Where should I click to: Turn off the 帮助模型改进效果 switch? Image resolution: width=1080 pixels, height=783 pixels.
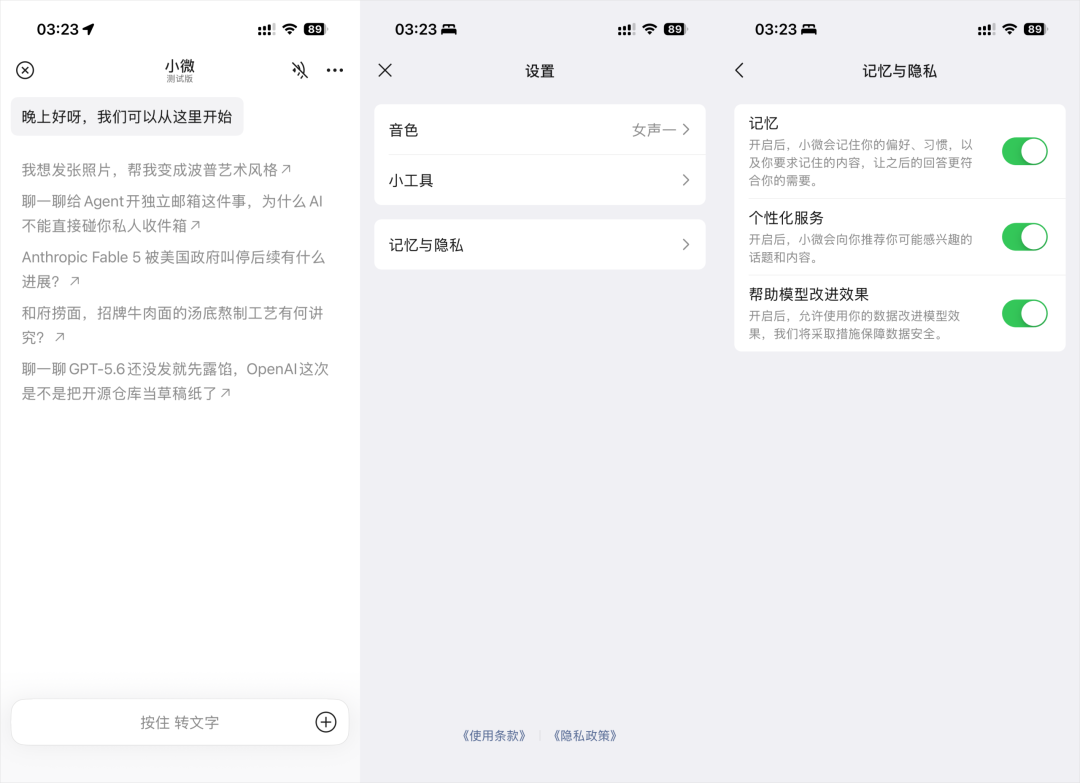pos(1024,313)
